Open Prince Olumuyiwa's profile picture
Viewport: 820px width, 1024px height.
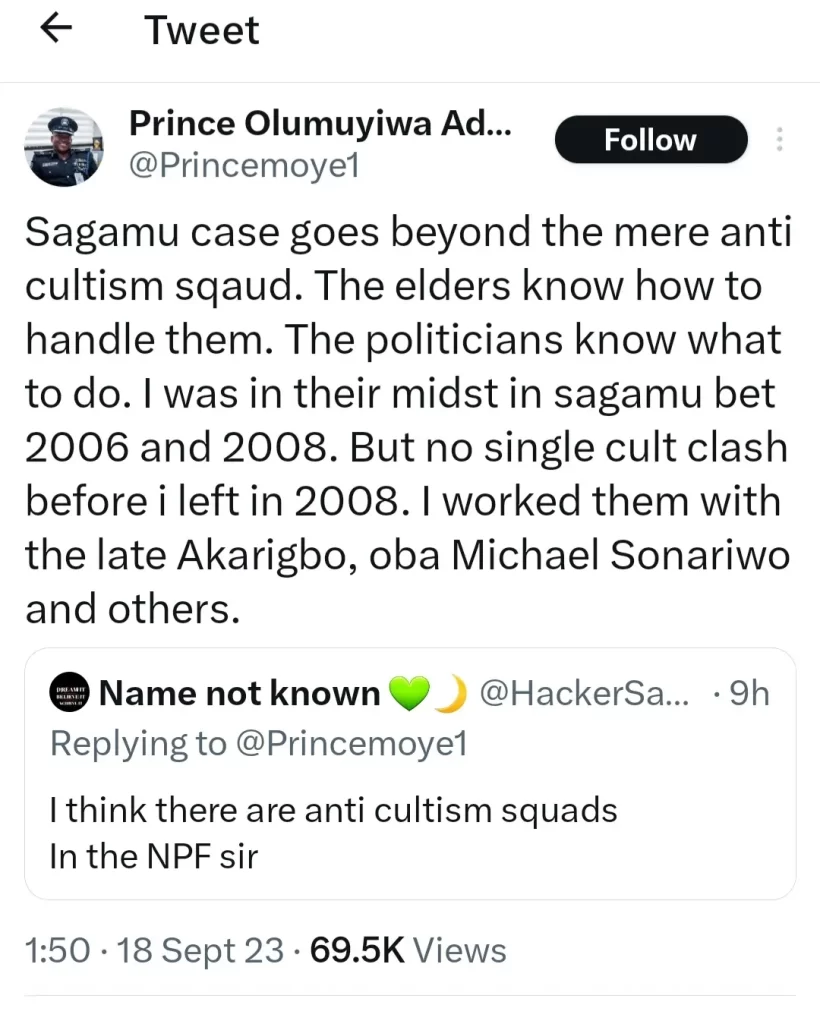coord(63,147)
